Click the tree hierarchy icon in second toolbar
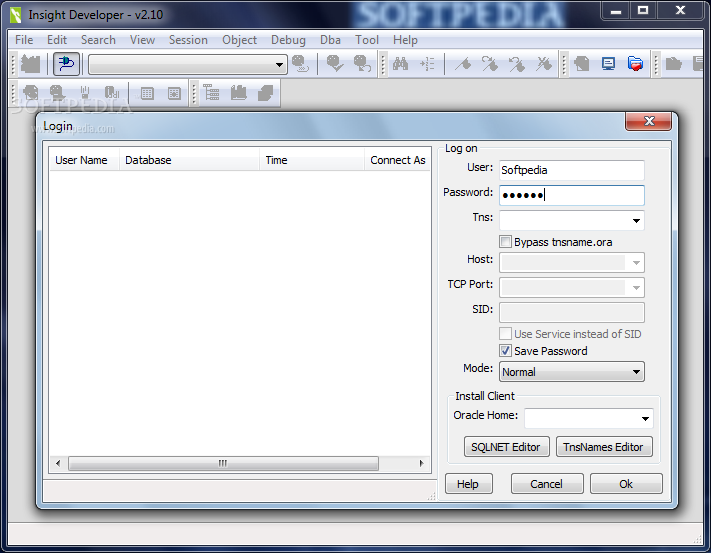 [211, 93]
